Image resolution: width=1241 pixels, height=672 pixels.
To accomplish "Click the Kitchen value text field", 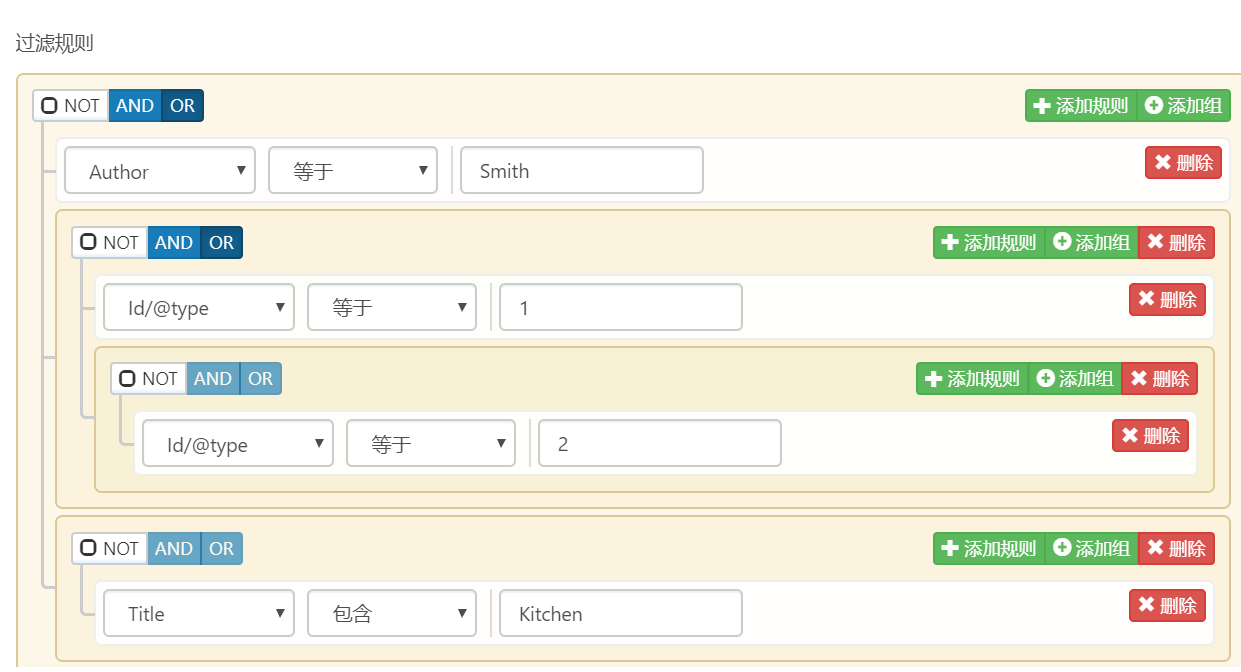I will [620, 614].
